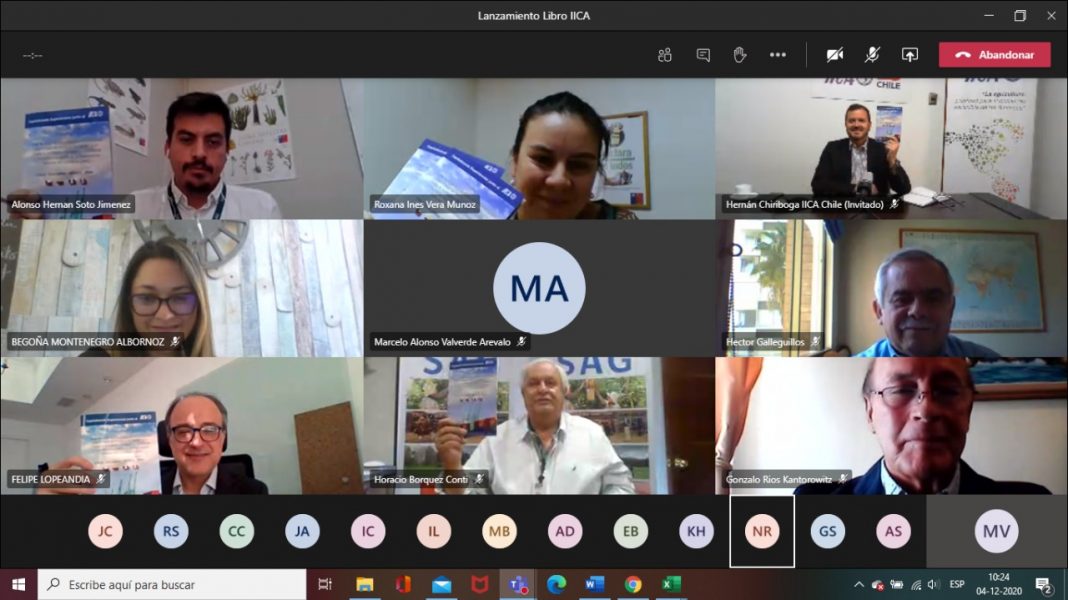Open the Windows Start menu
The image size is (1068, 600).
point(18,584)
